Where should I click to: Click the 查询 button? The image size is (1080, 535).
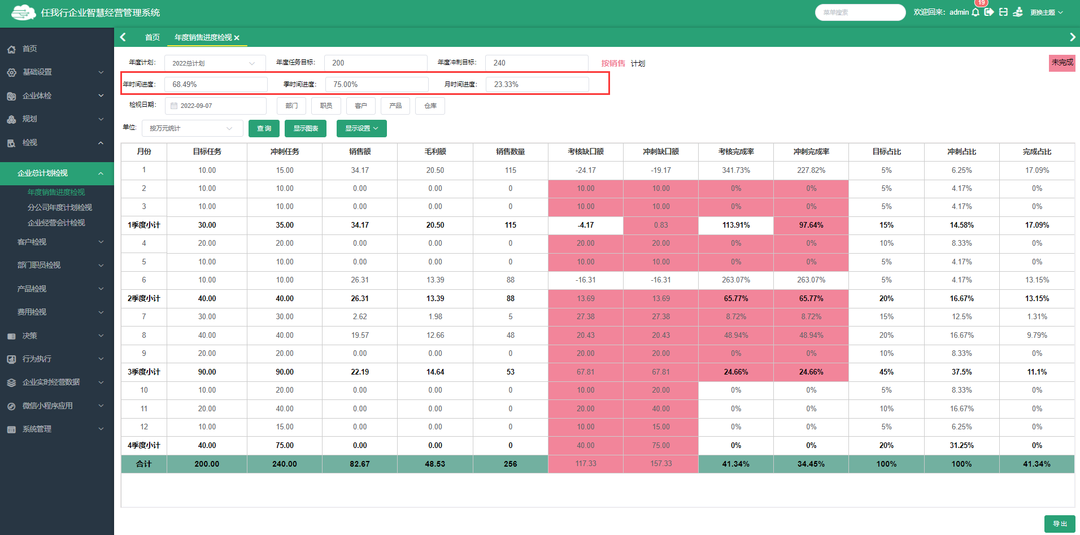(264, 128)
